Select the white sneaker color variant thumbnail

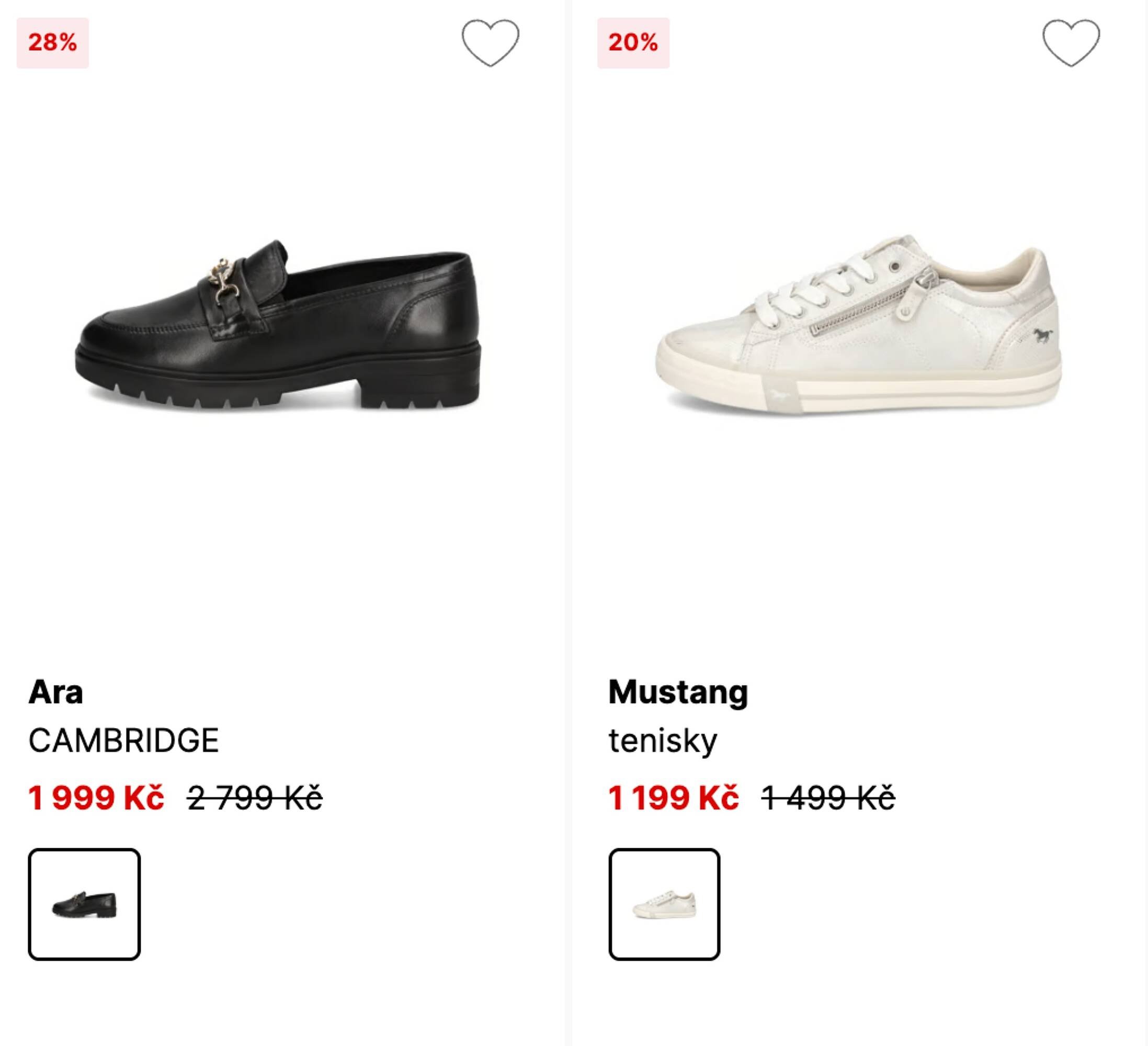click(x=664, y=904)
